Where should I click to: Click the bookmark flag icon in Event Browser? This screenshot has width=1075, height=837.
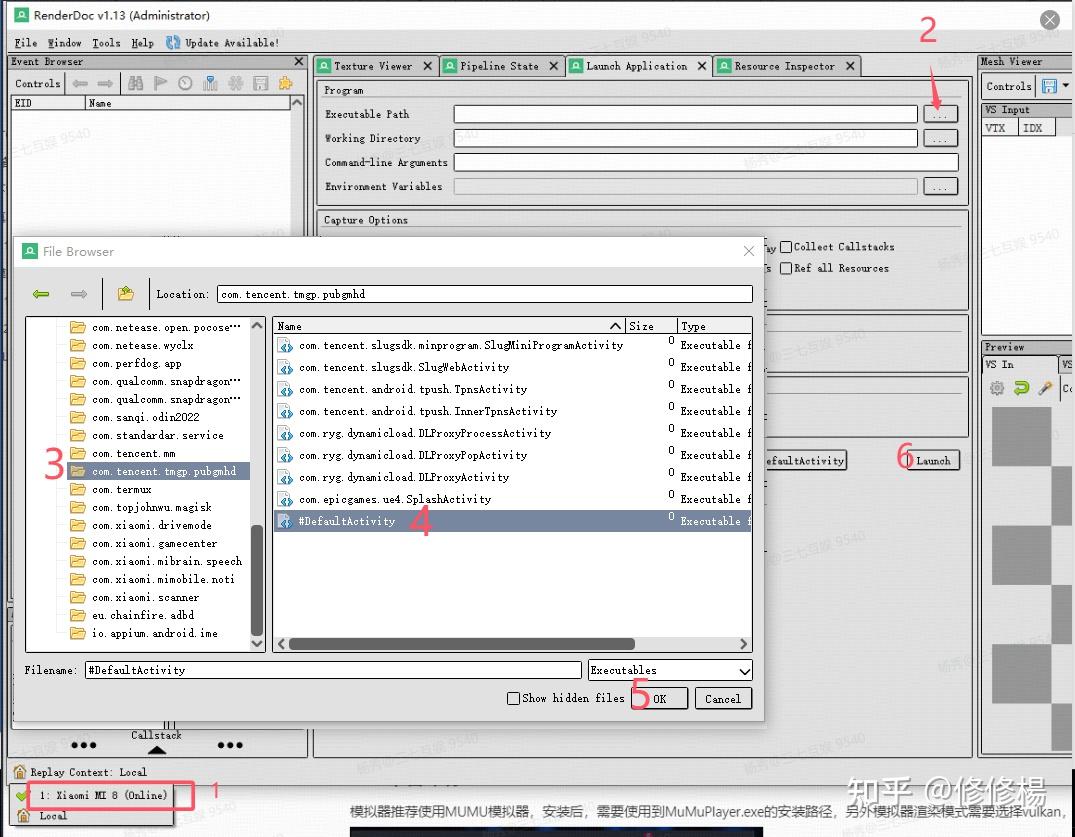[161, 84]
